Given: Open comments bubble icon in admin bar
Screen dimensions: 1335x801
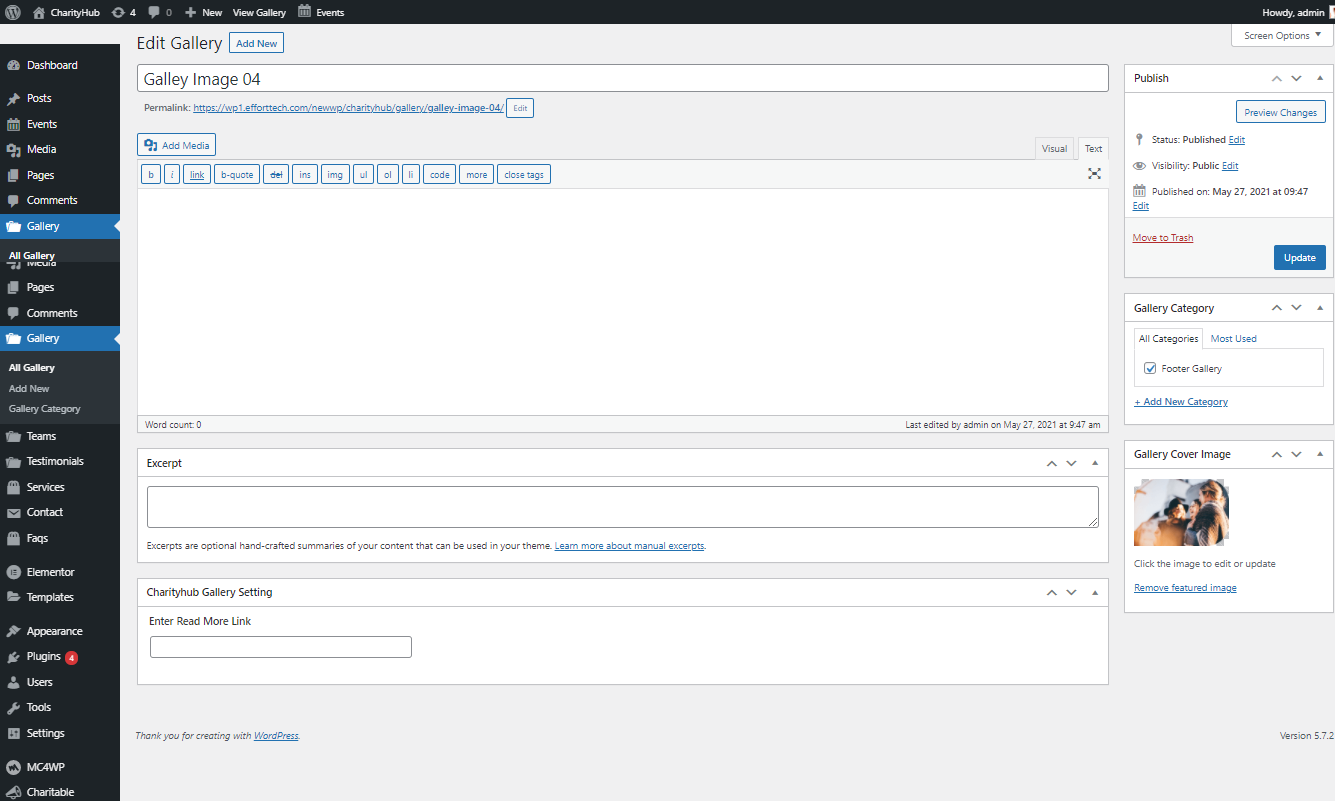Looking at the screenshot, I should click(x=159, y=12).
